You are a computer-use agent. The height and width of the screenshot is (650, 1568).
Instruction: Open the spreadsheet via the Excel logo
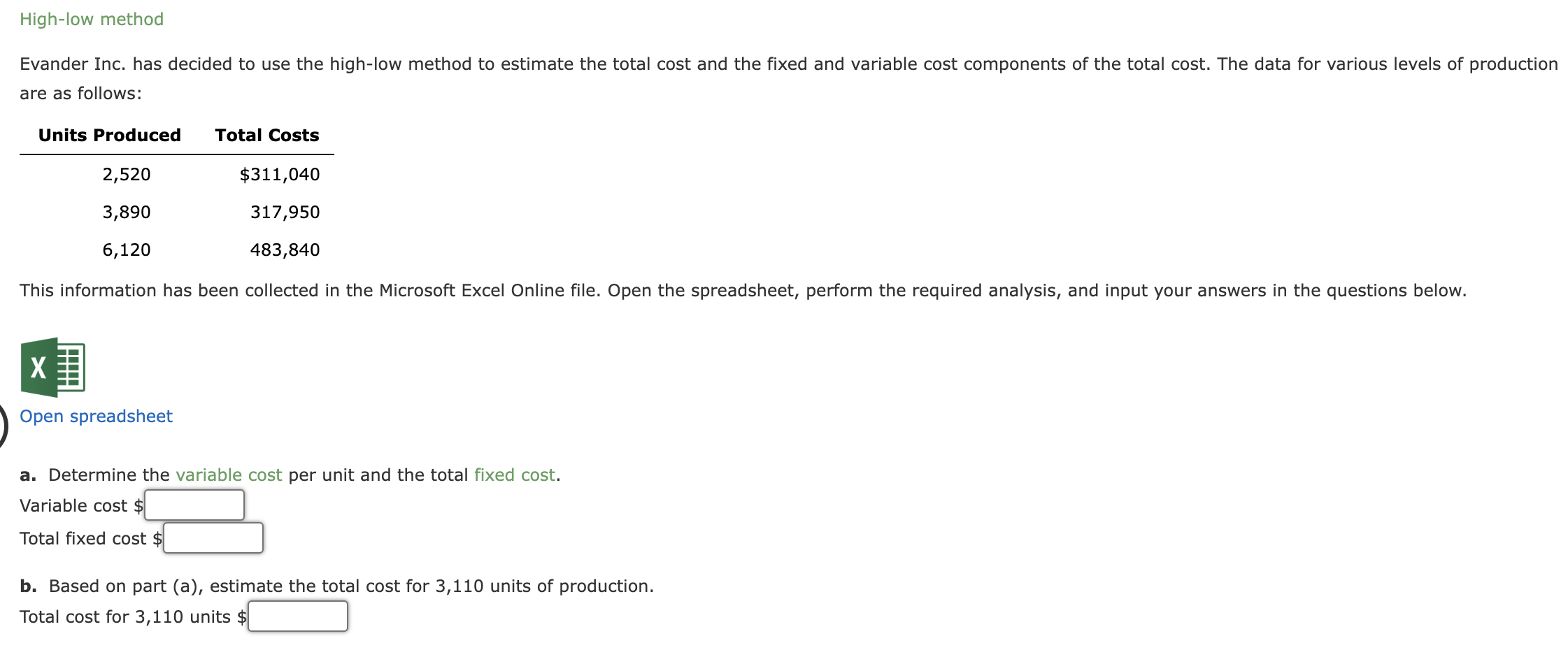[52, 367]
